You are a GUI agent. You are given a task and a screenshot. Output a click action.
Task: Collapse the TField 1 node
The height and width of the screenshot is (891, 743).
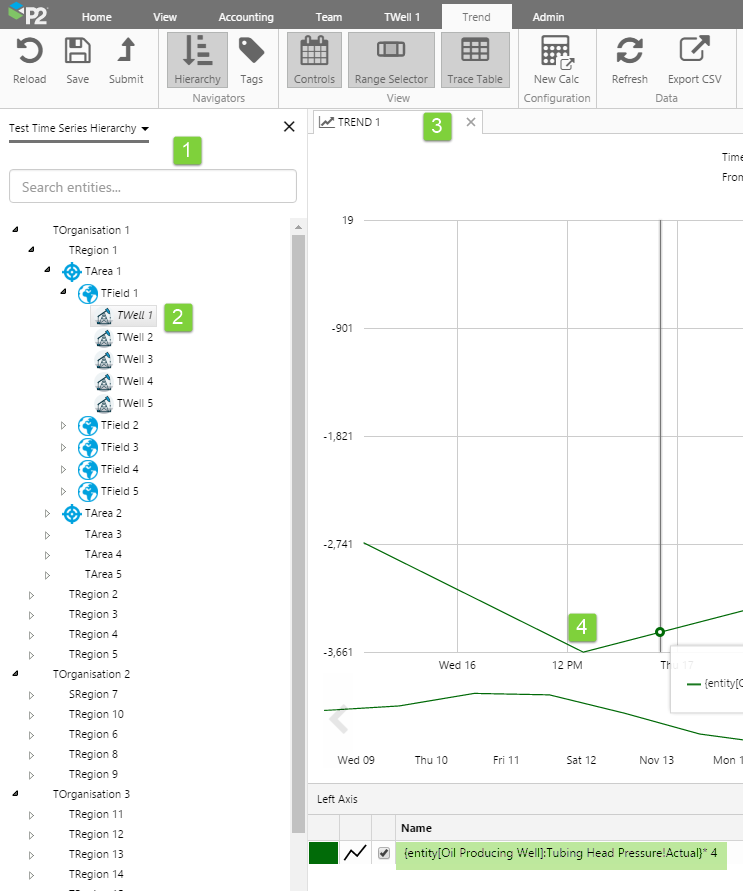(63, 292)
